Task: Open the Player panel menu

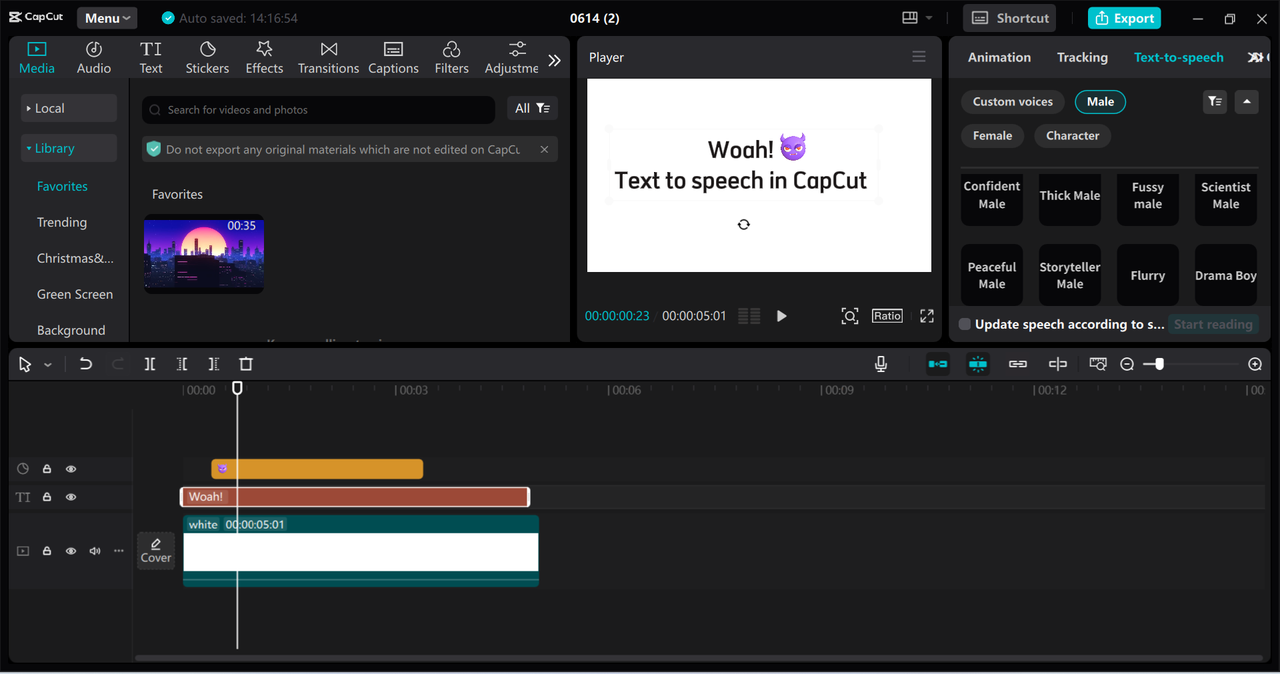Action: click(919, 57)
